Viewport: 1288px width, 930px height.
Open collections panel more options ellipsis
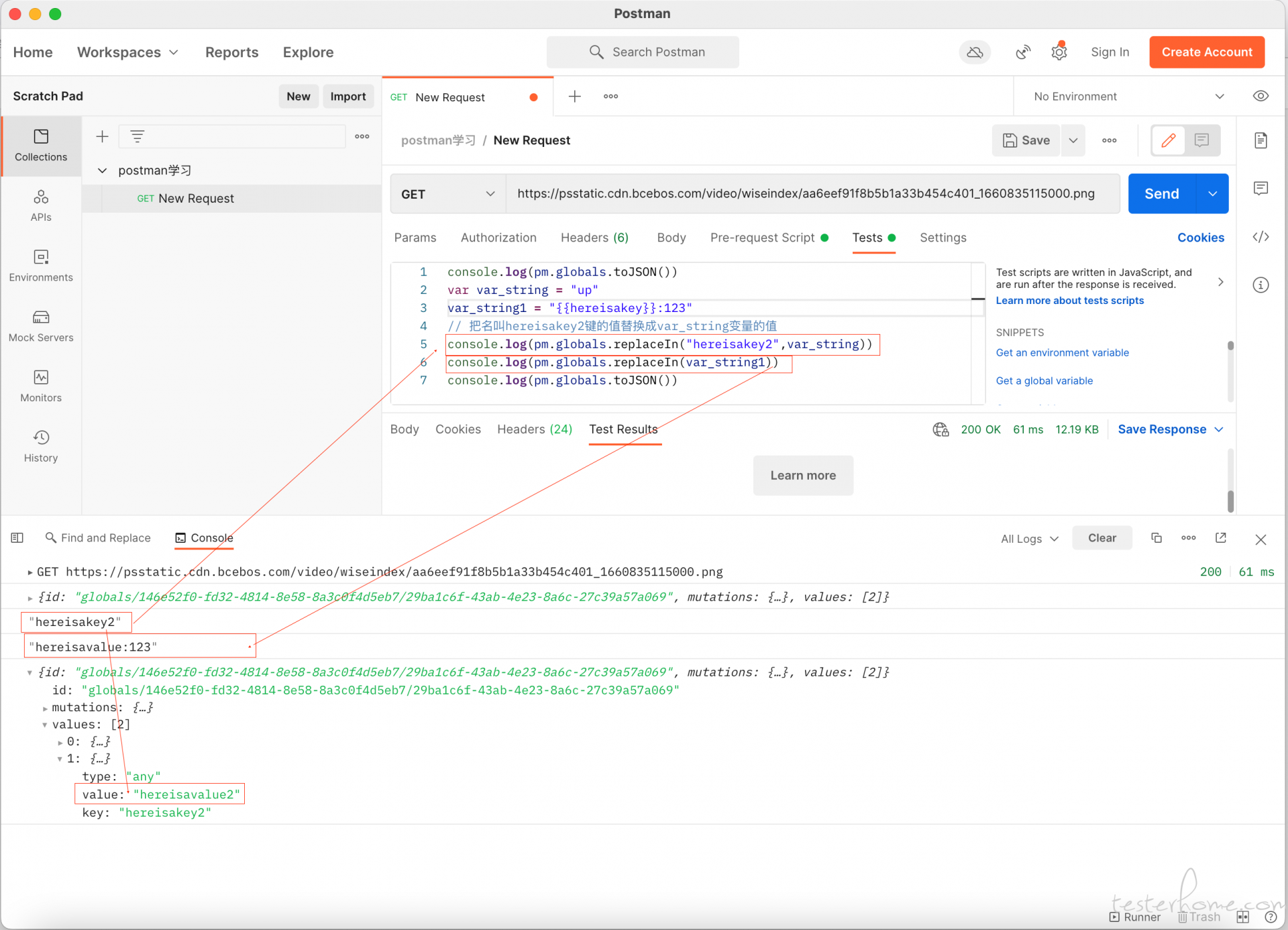[362, 137]
